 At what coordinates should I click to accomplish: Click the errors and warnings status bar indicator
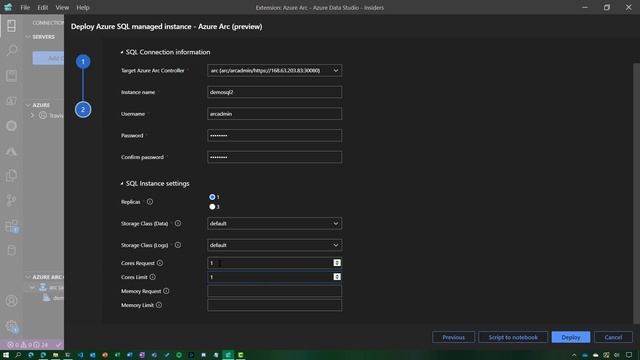pos(28,345)
